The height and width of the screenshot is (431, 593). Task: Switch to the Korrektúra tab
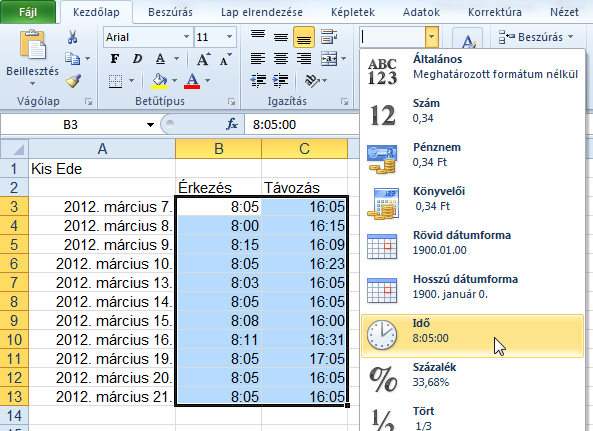click(x=495, y=12)
